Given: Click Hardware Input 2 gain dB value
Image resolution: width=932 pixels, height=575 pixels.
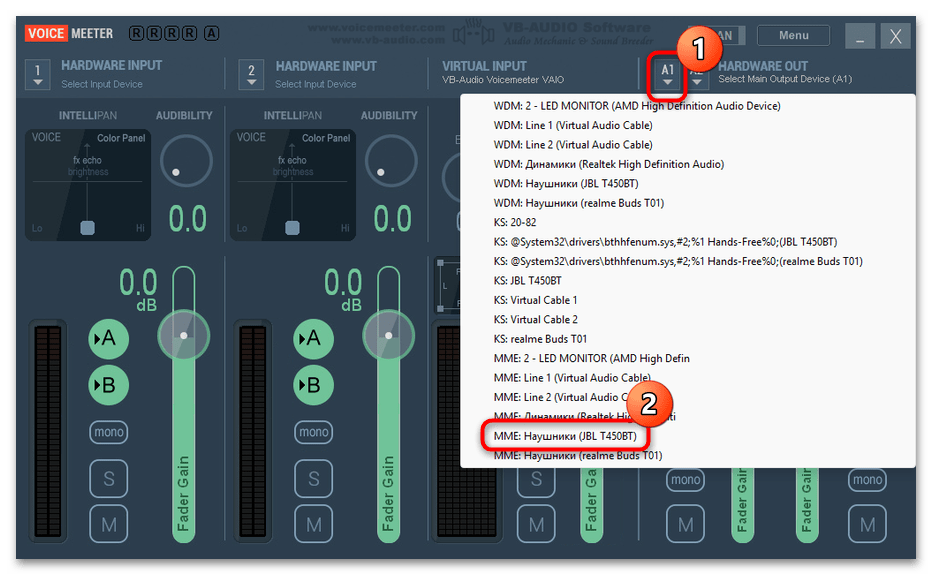Looking at the screenshot, I should click(x=344, y=290).
